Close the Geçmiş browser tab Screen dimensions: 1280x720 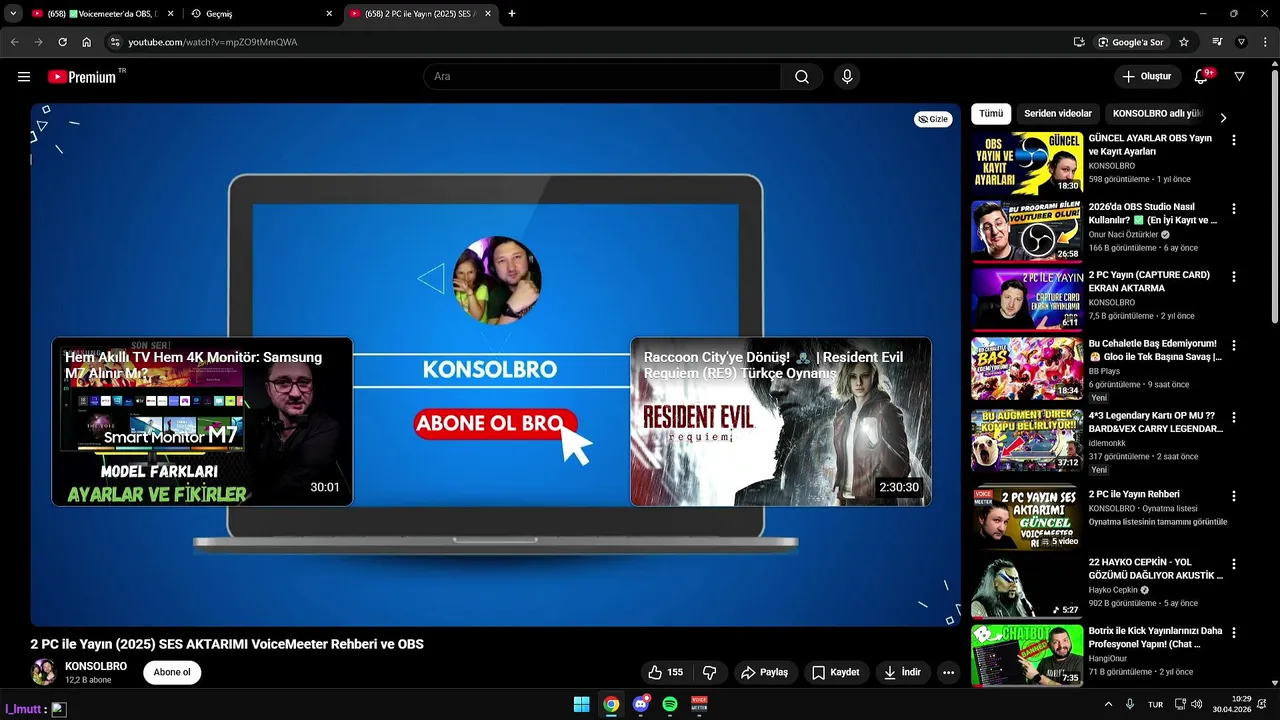click(329, 14)
